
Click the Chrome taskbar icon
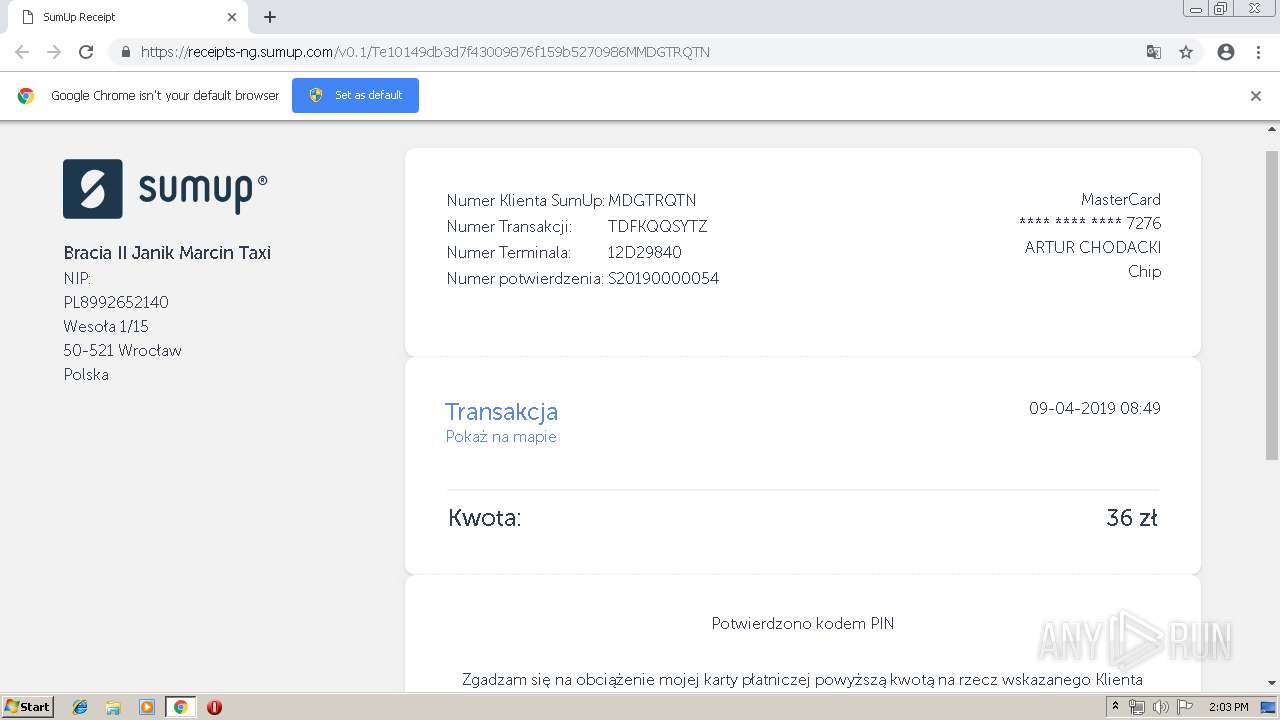point(180,707)
